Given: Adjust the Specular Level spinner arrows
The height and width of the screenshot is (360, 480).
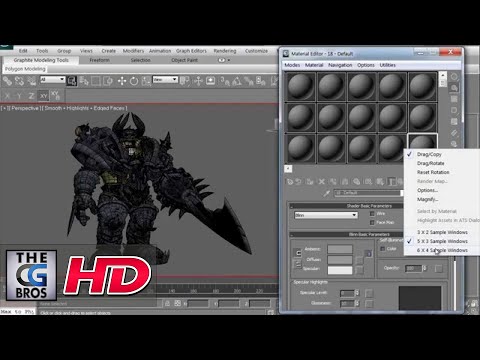Looking at the screenshot, I should pyautogui.click(x=357, y=293).
